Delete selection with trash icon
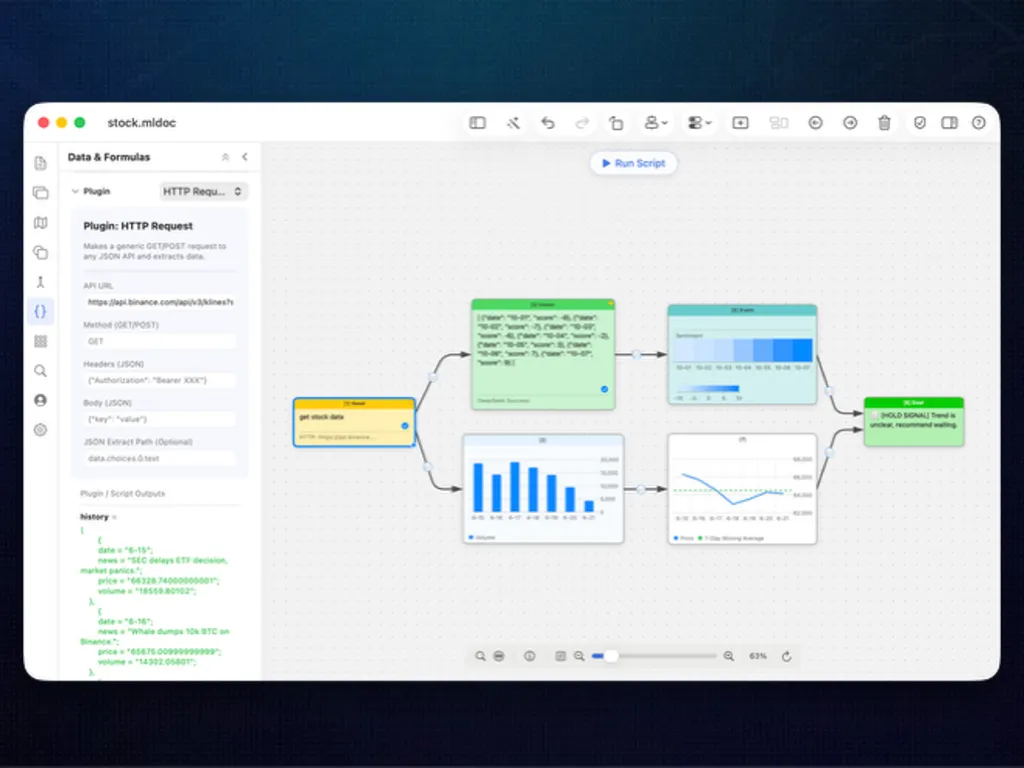The image size is (1024, 768). click(x=884, y=123)
